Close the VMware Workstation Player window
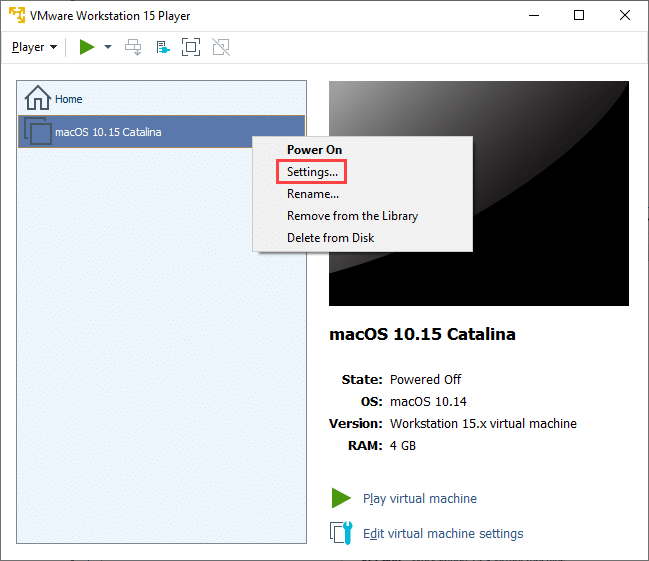 pos(625,15)
